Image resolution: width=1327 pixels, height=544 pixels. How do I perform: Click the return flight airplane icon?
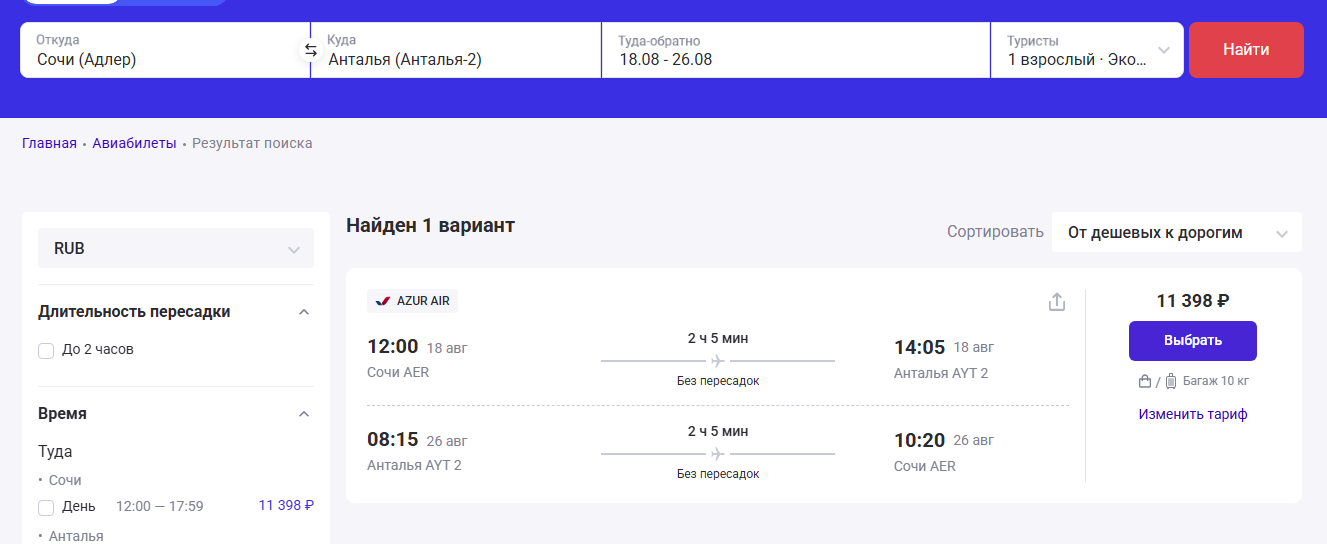coord(717,454)
